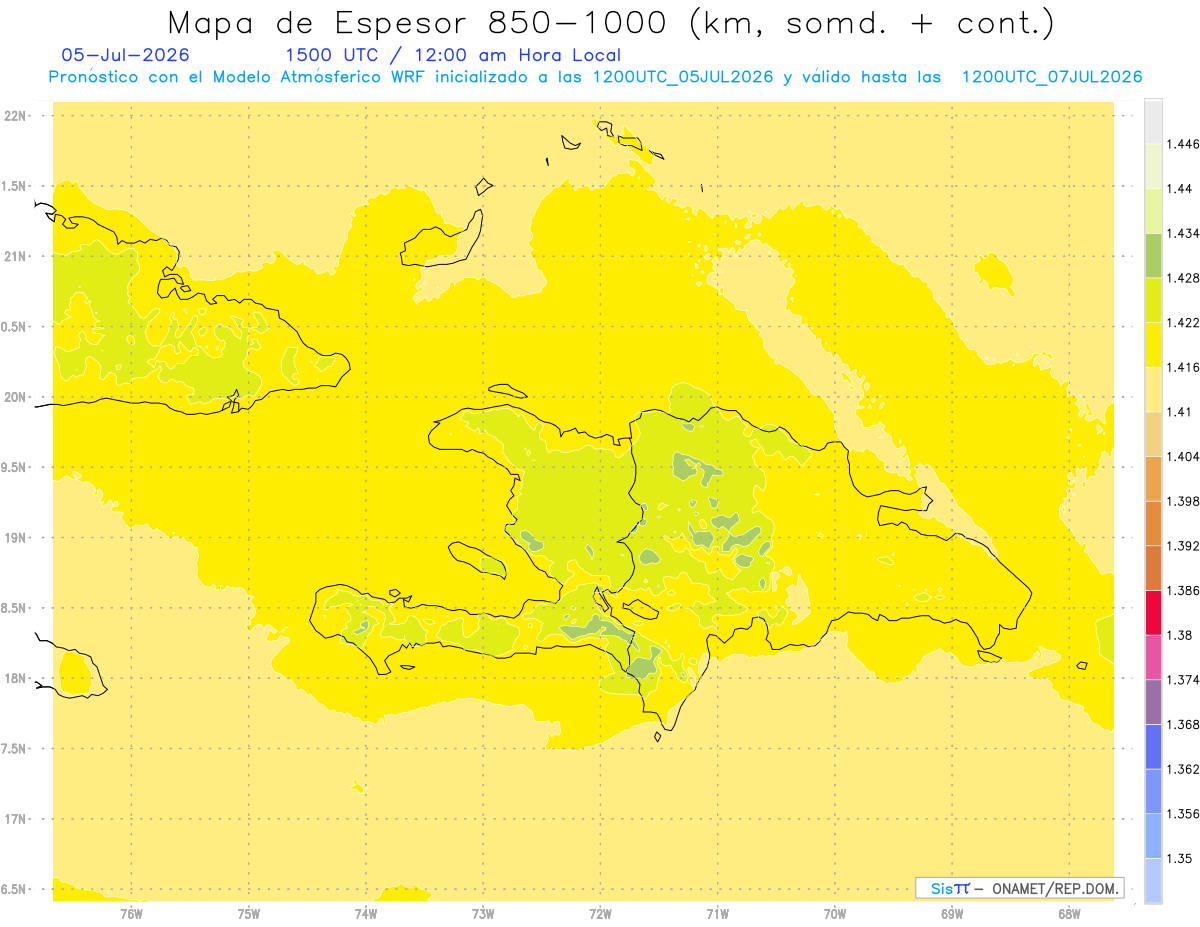Click the colorbar label "1.404"
This screenshot has height=927, width=1200.
tap(1183, 457)
